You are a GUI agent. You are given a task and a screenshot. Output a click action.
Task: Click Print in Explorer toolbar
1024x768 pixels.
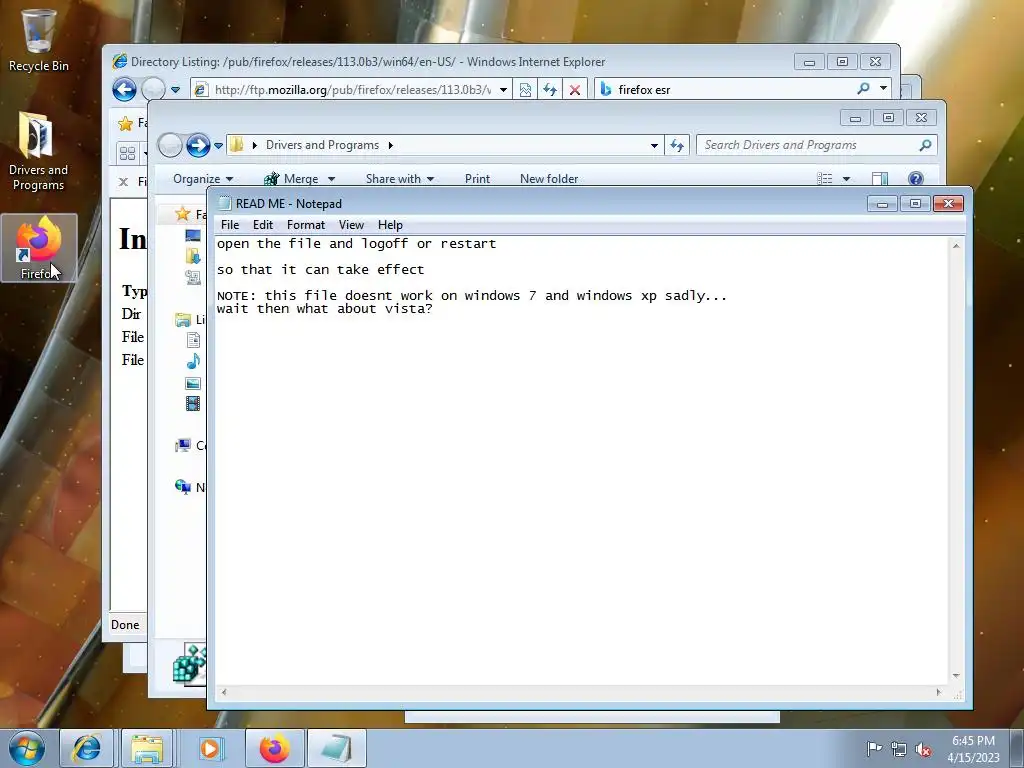477,178
